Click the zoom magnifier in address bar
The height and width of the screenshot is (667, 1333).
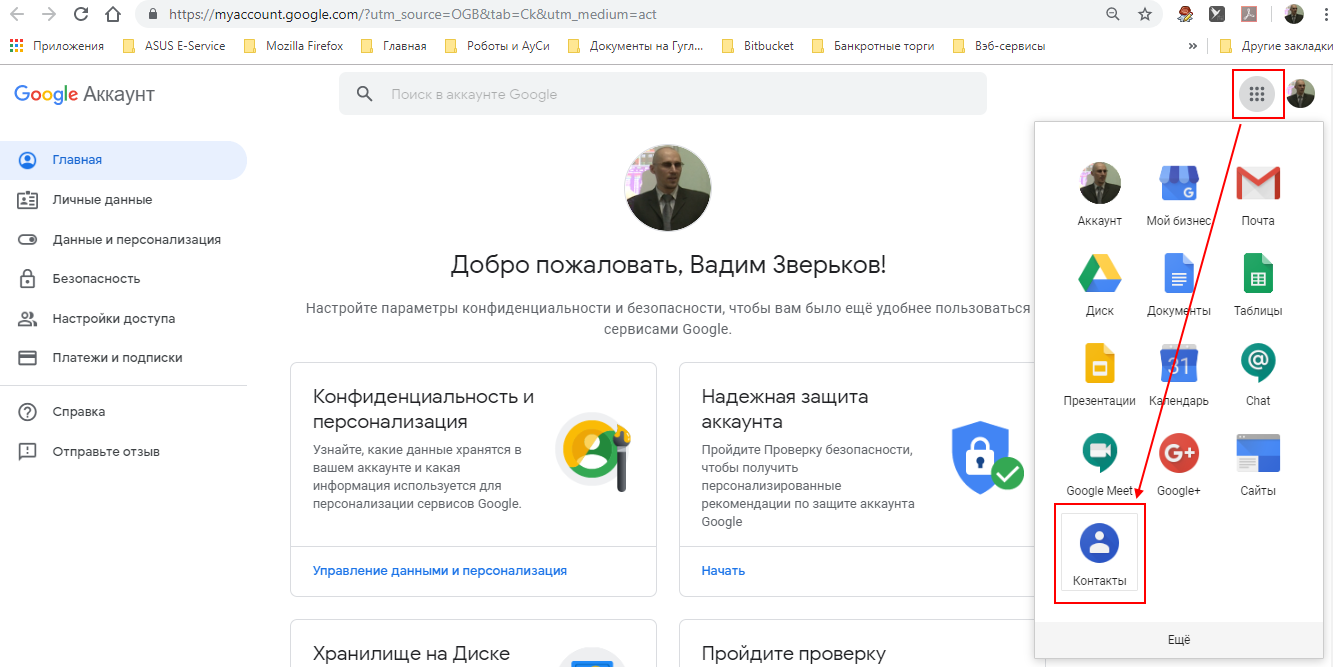click(x=1113, y=15)
